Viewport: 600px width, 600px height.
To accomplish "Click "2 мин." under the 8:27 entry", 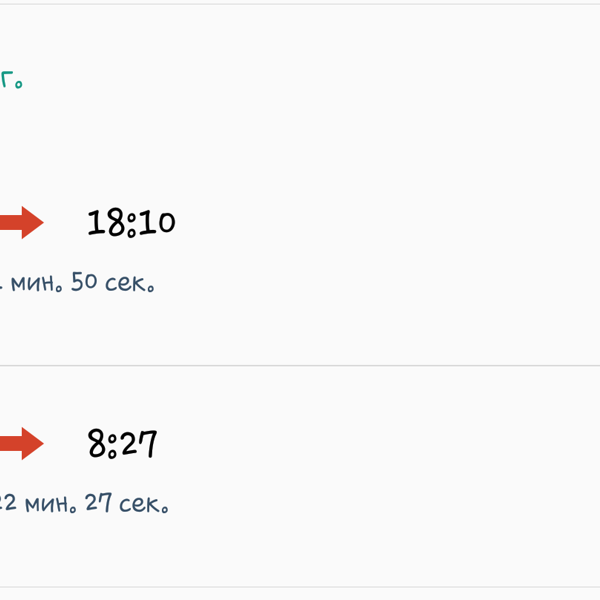I will [x=39, y=503].
